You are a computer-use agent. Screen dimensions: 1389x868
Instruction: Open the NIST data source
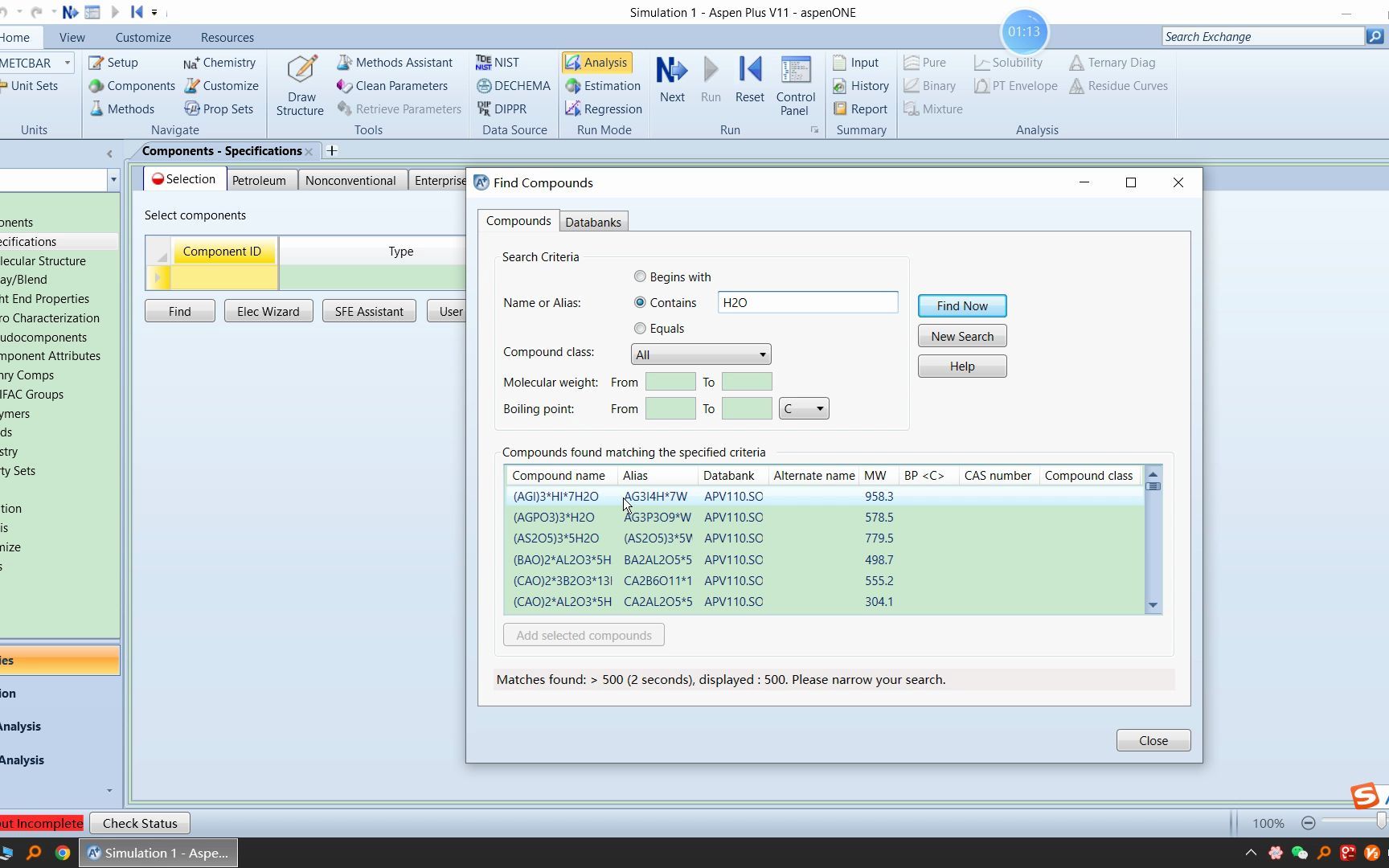pyautogui.click(x=498, y=63)
